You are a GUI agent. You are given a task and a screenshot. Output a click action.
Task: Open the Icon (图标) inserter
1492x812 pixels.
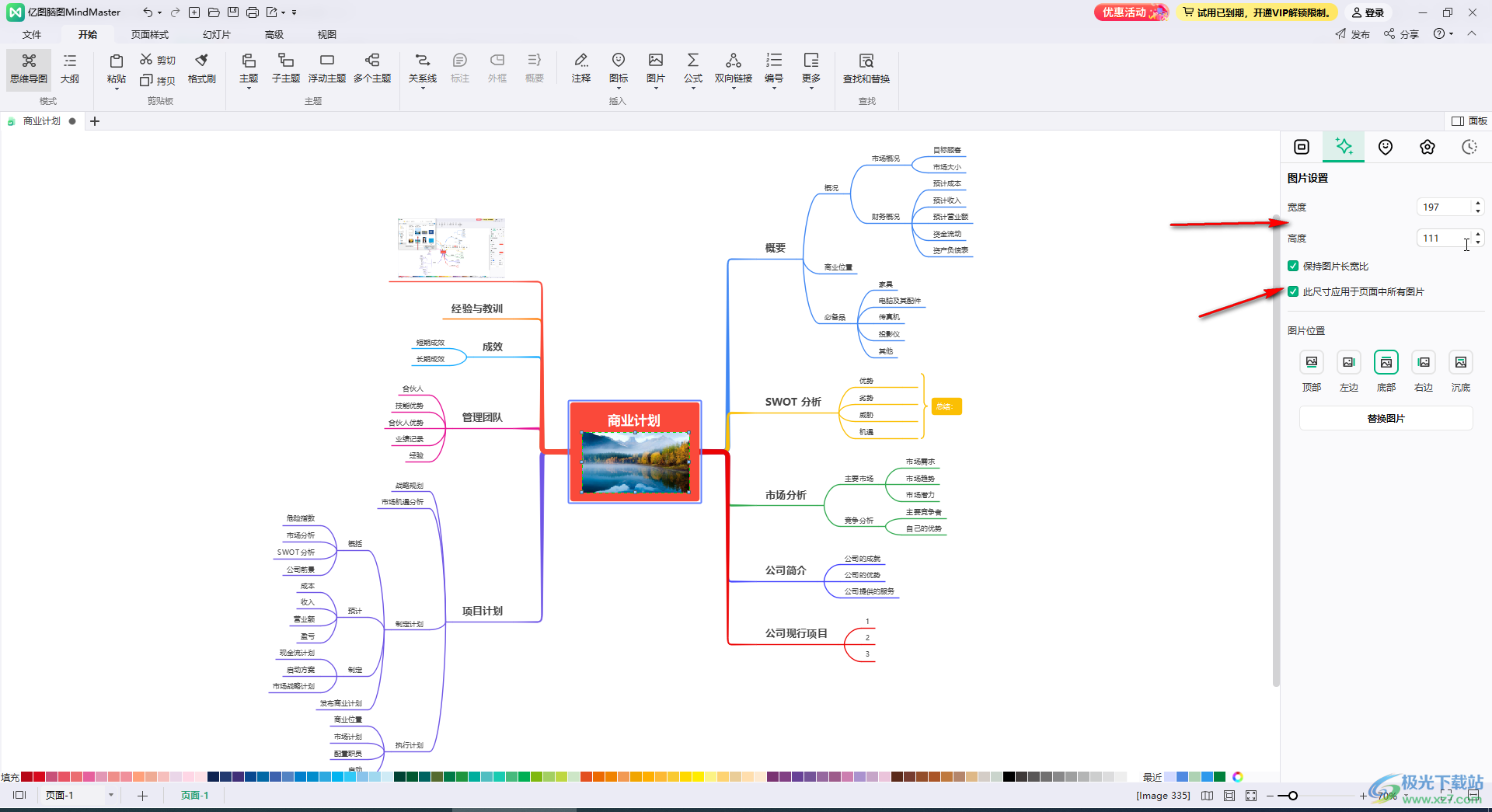(619, 69)
